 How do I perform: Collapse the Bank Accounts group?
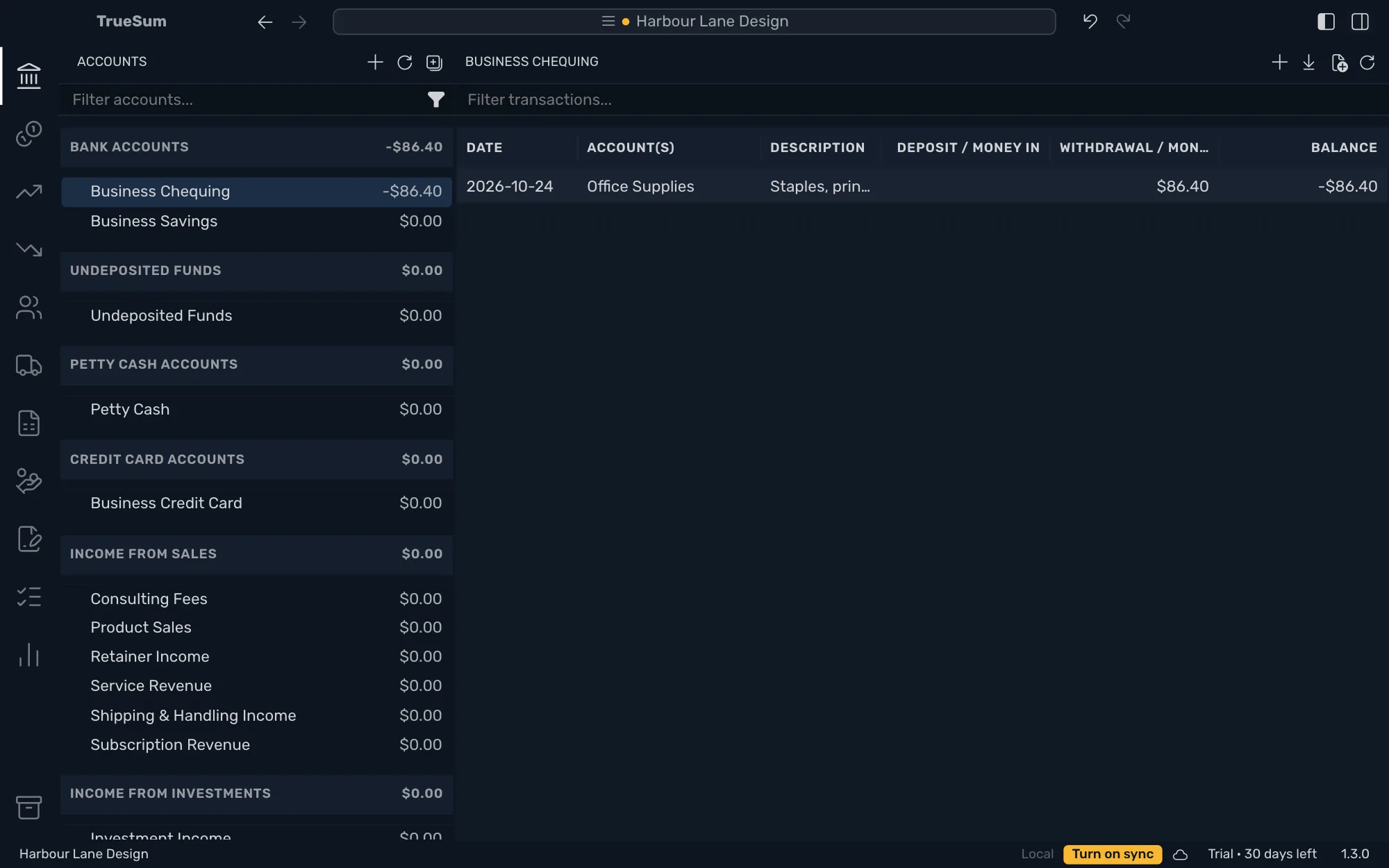point(256,147)
